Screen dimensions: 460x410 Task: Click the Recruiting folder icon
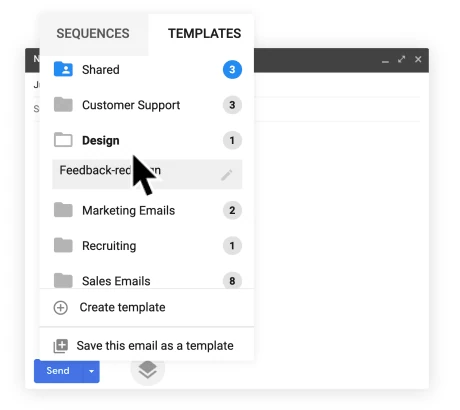point(63,245)
